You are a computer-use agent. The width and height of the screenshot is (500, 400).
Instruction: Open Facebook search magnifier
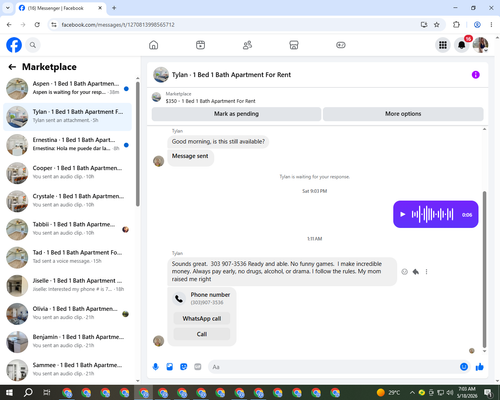coord(33,45)
